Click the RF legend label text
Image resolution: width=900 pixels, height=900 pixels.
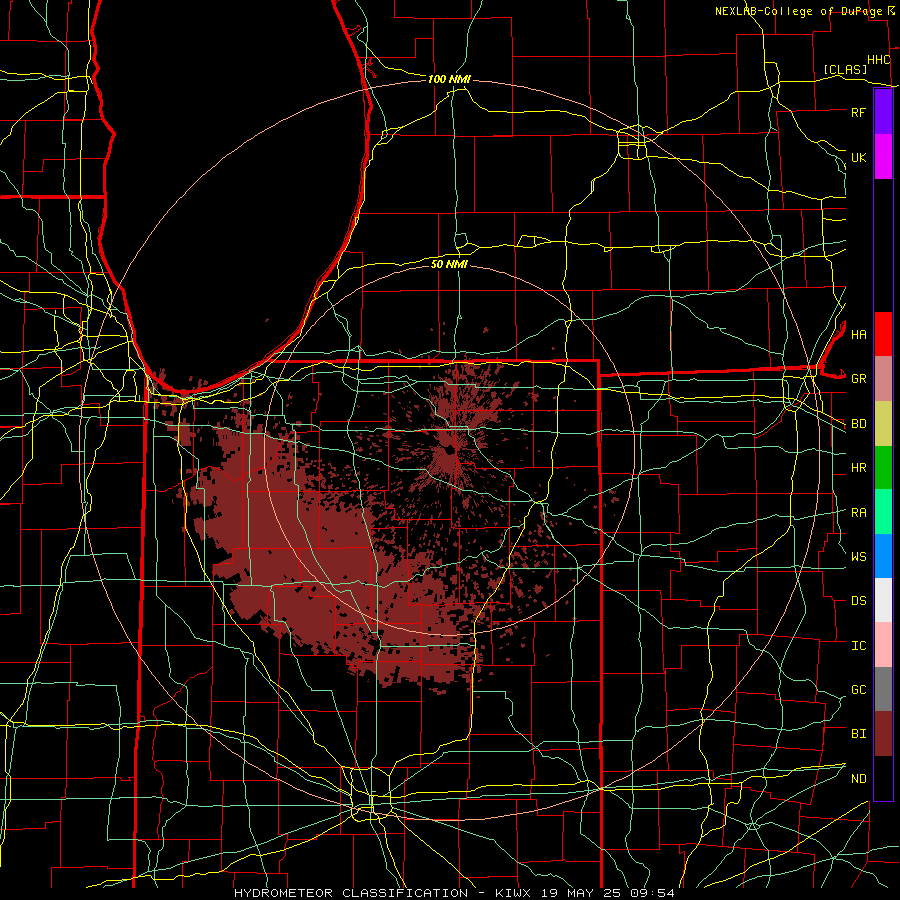(x=858, y=112)
